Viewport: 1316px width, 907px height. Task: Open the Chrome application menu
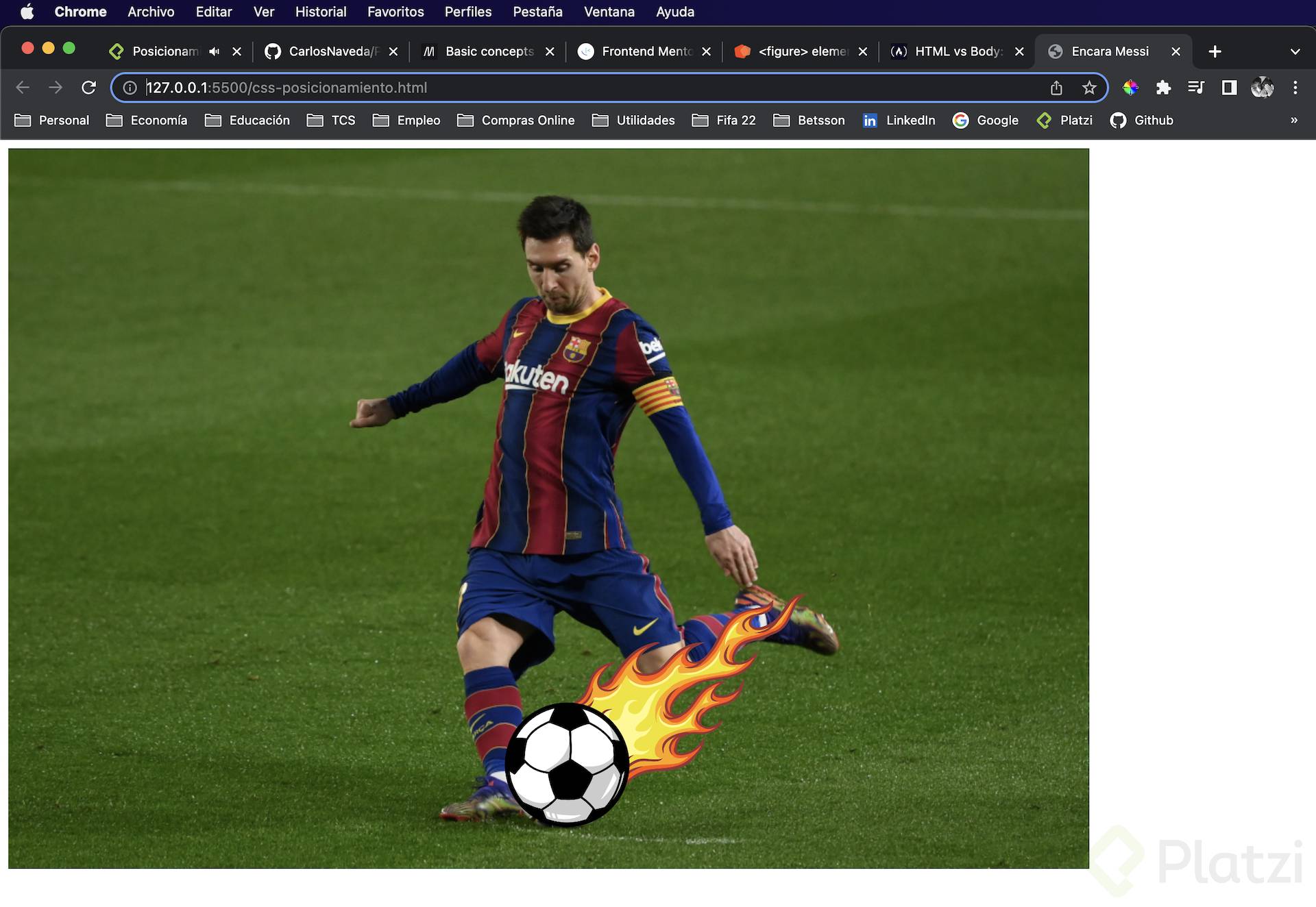tap(80, 12)
